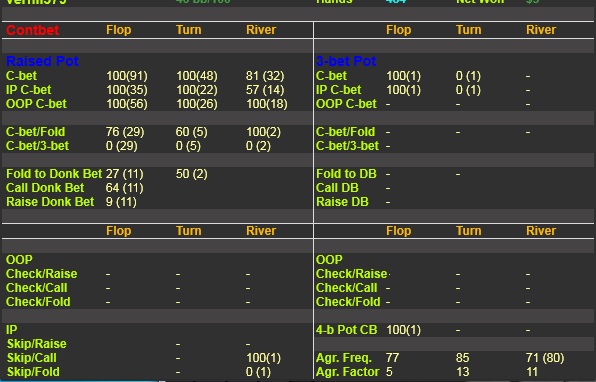
Task: Click C-bet/Fold river value '100(2)'
Action: (x=263, y=132)
